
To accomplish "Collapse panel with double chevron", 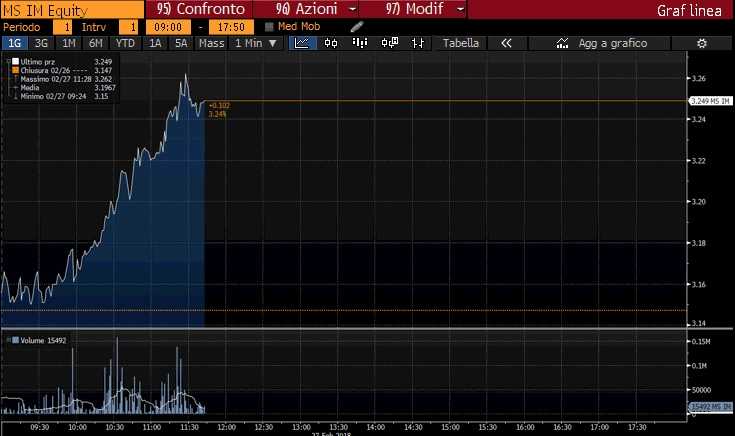I will (x=506, y=43).
